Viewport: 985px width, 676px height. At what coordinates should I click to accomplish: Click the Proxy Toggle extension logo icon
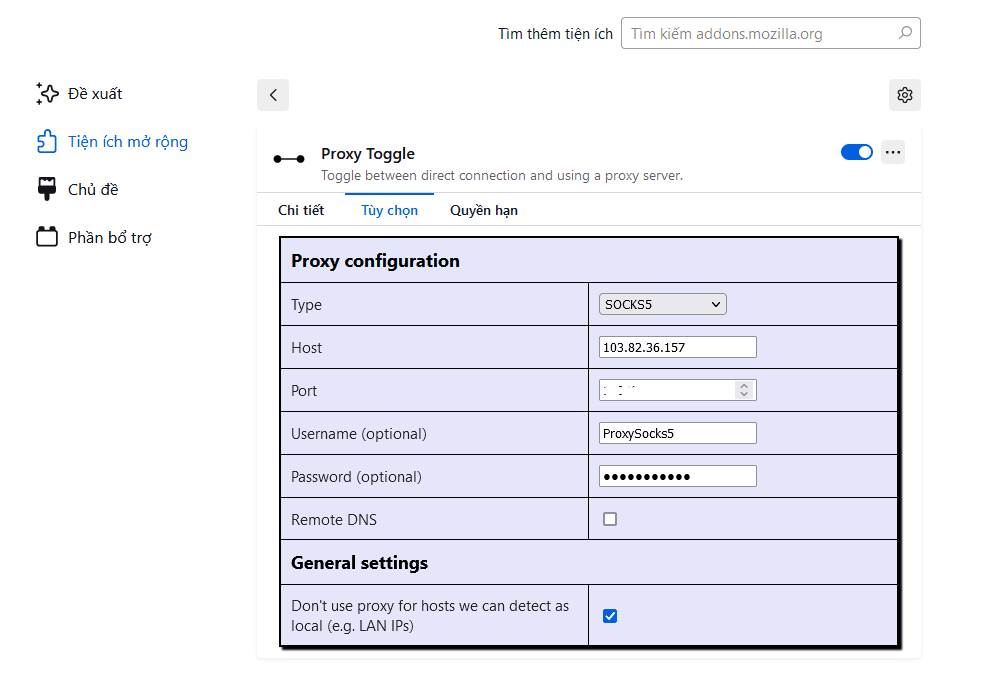(289, 159)
